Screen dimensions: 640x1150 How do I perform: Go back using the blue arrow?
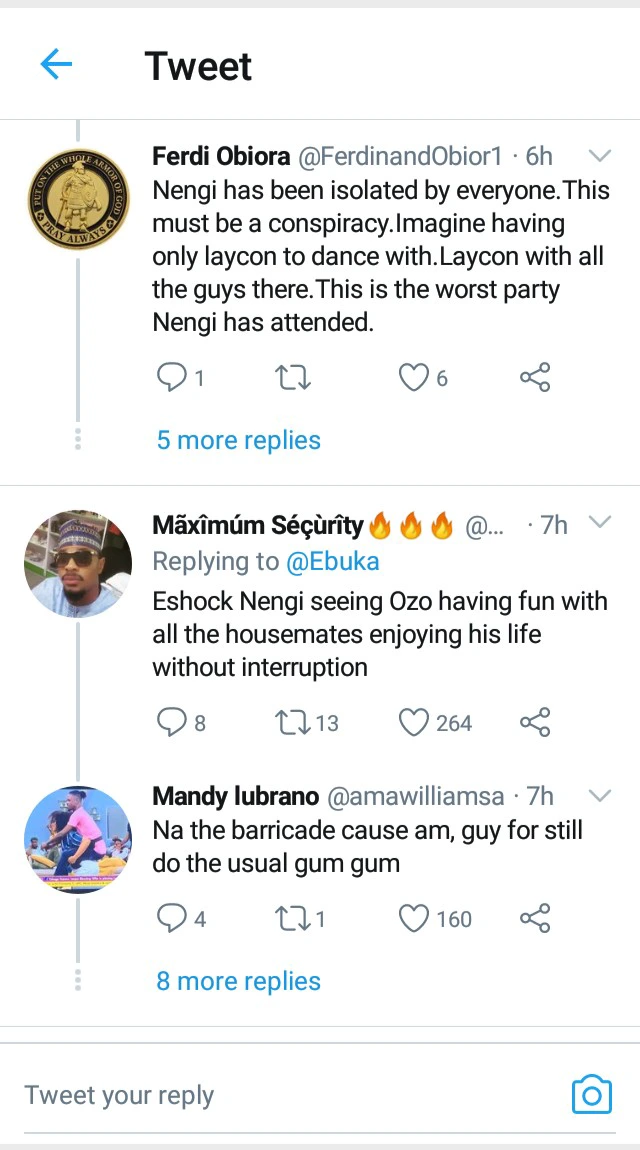[56, 65]
